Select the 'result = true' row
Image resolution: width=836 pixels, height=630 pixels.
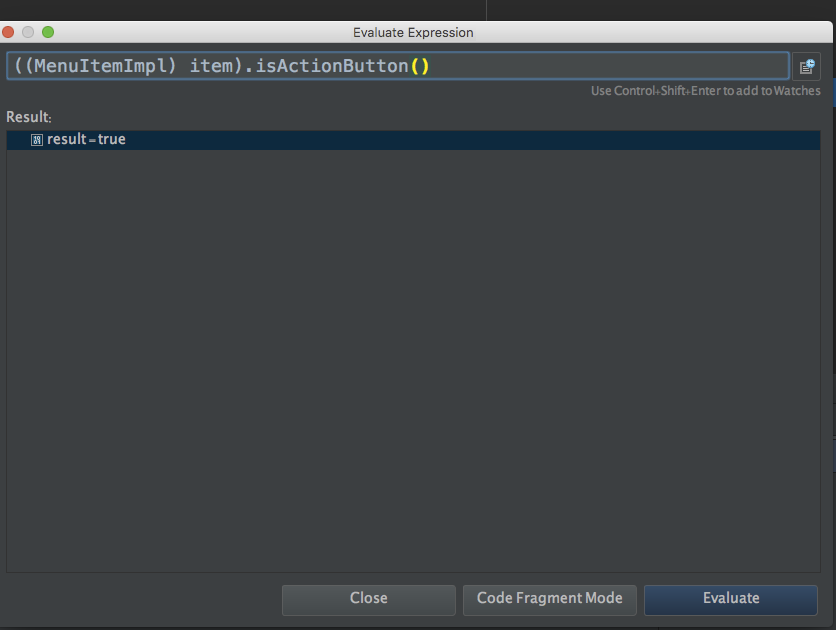coord(413,140)
